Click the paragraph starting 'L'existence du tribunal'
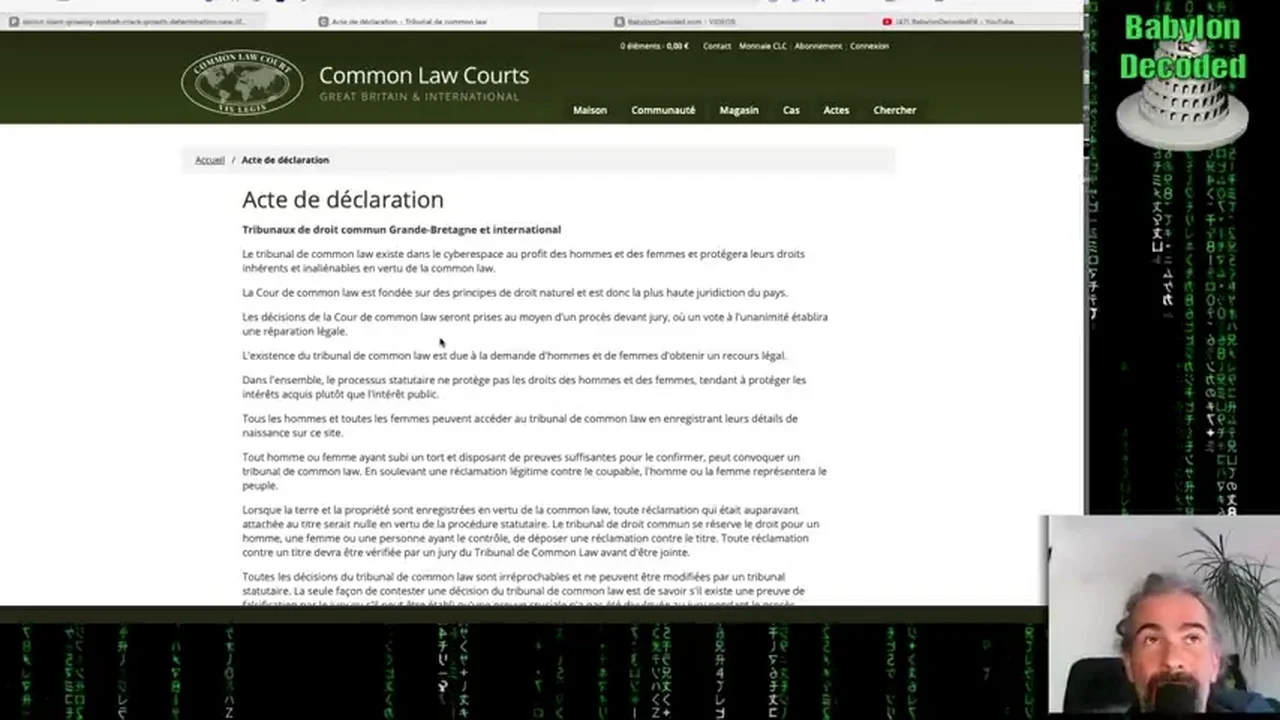Screen dimensions: 1280x720 514,356
